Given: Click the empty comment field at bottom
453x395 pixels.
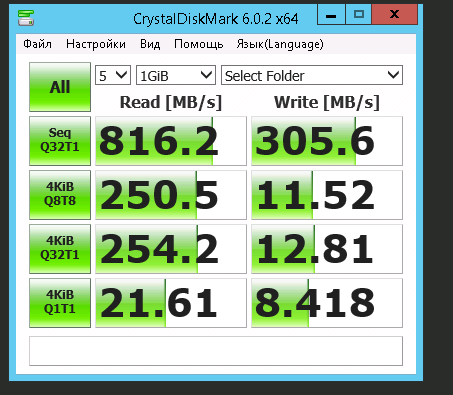Looking at the screenshot, I should [216, 351].
